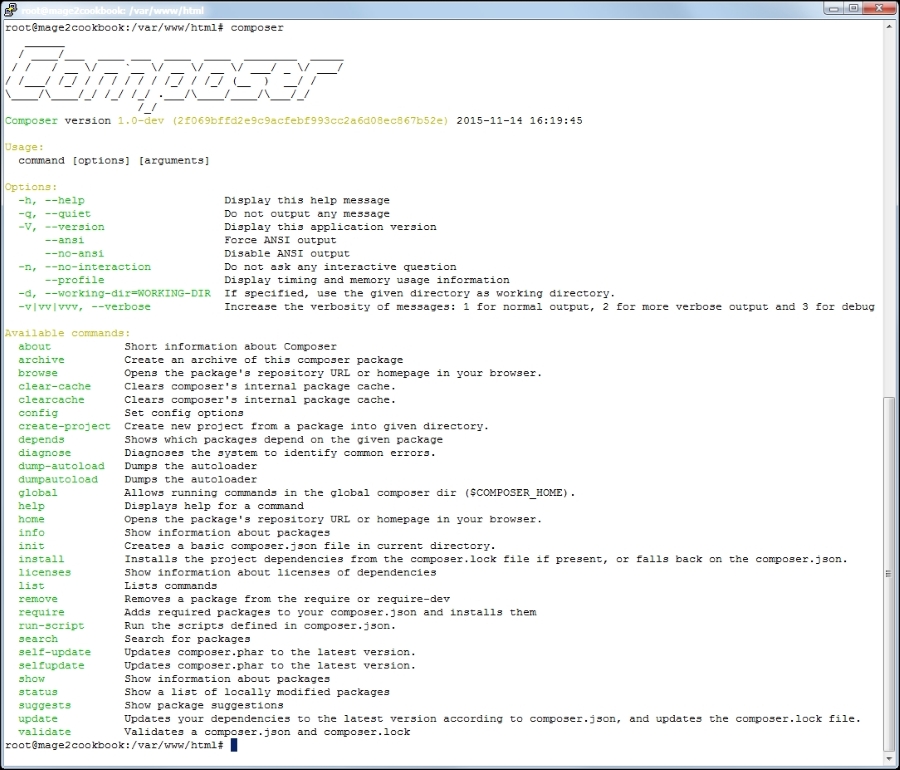Click the 'Available commands:' heading
900x770 pixels.
[x=68, y=333]
